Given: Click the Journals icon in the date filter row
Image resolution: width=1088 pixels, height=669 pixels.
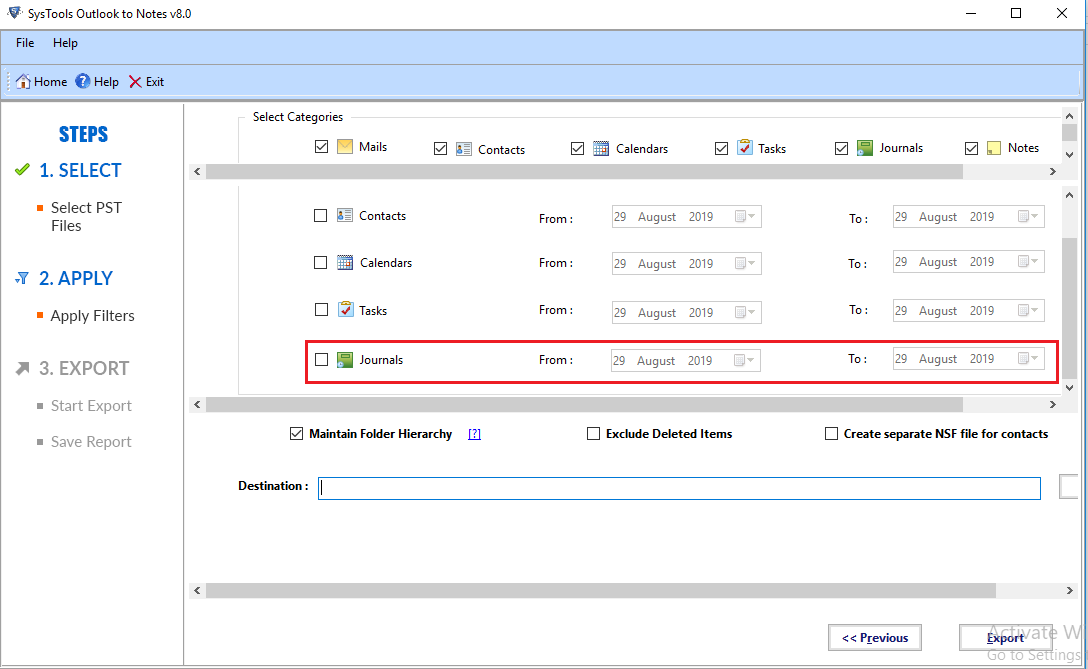Looking at the screenshot, I should [345, 359].
